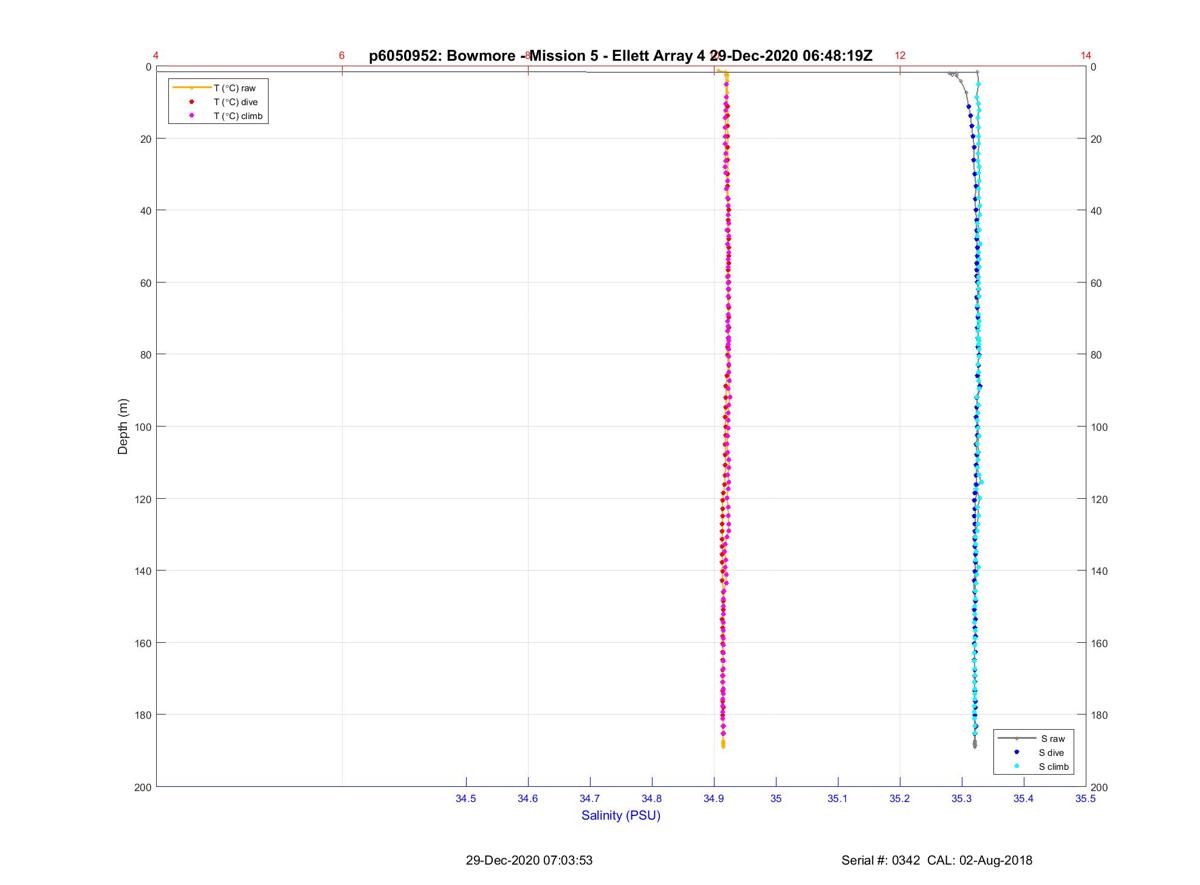Screen dimensions: 1200x885
Task: Click the temperature legend box
Action: coord(220,102)
